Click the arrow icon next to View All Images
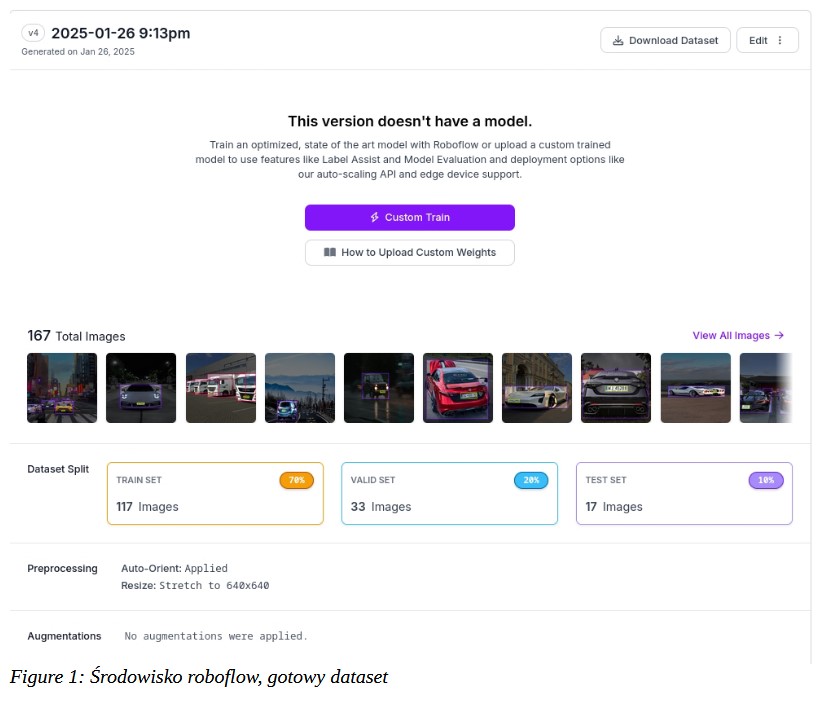The image size is (830, 718). click(777, 335)
